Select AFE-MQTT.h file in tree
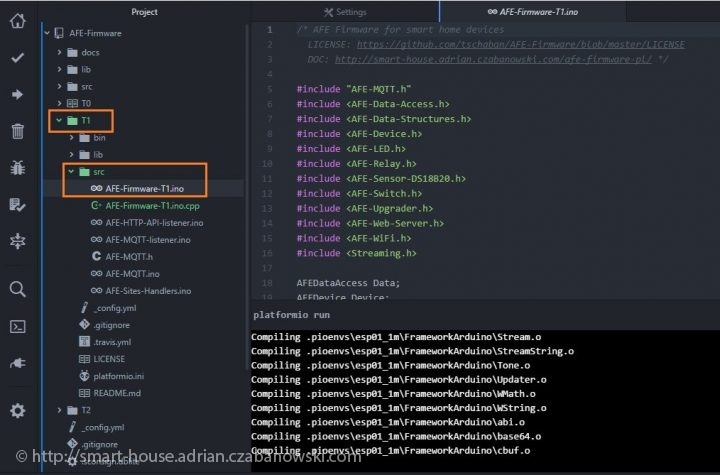 125,256
